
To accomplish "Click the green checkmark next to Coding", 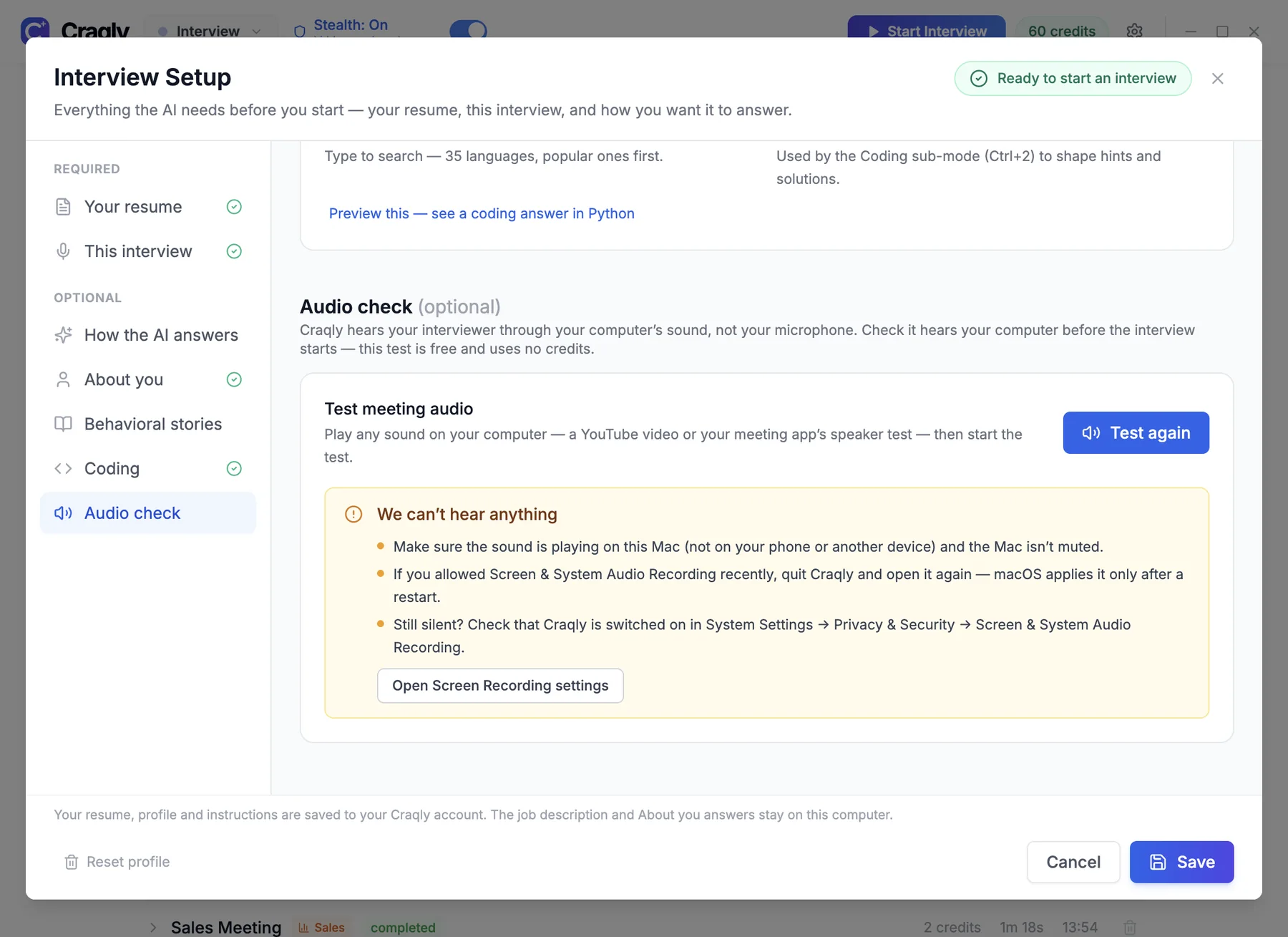I will [x=234, y=468].
